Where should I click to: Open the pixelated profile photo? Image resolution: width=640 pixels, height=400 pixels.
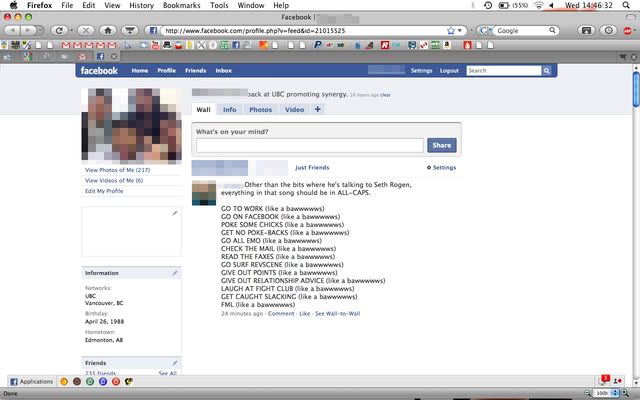(131, 124)
